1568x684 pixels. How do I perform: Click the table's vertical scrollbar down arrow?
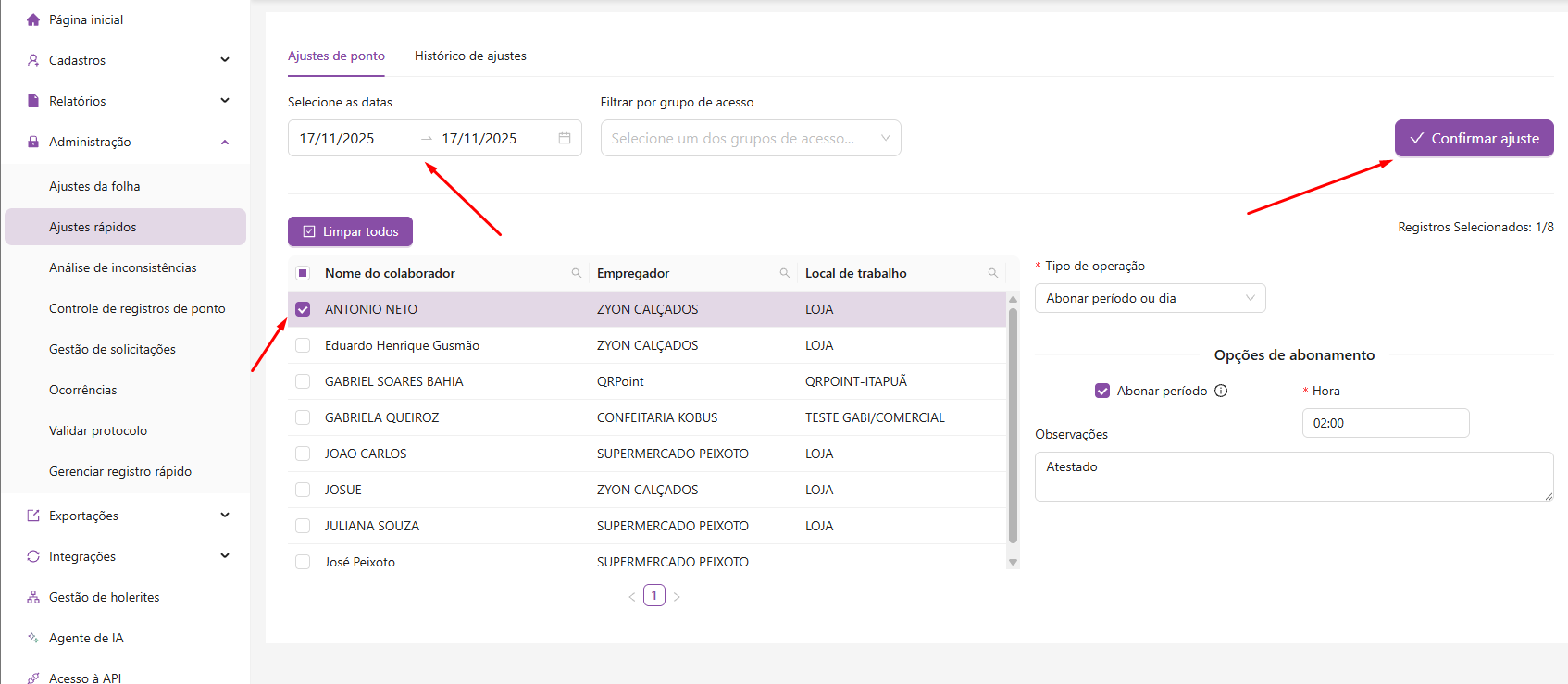tap(1013, 562)
